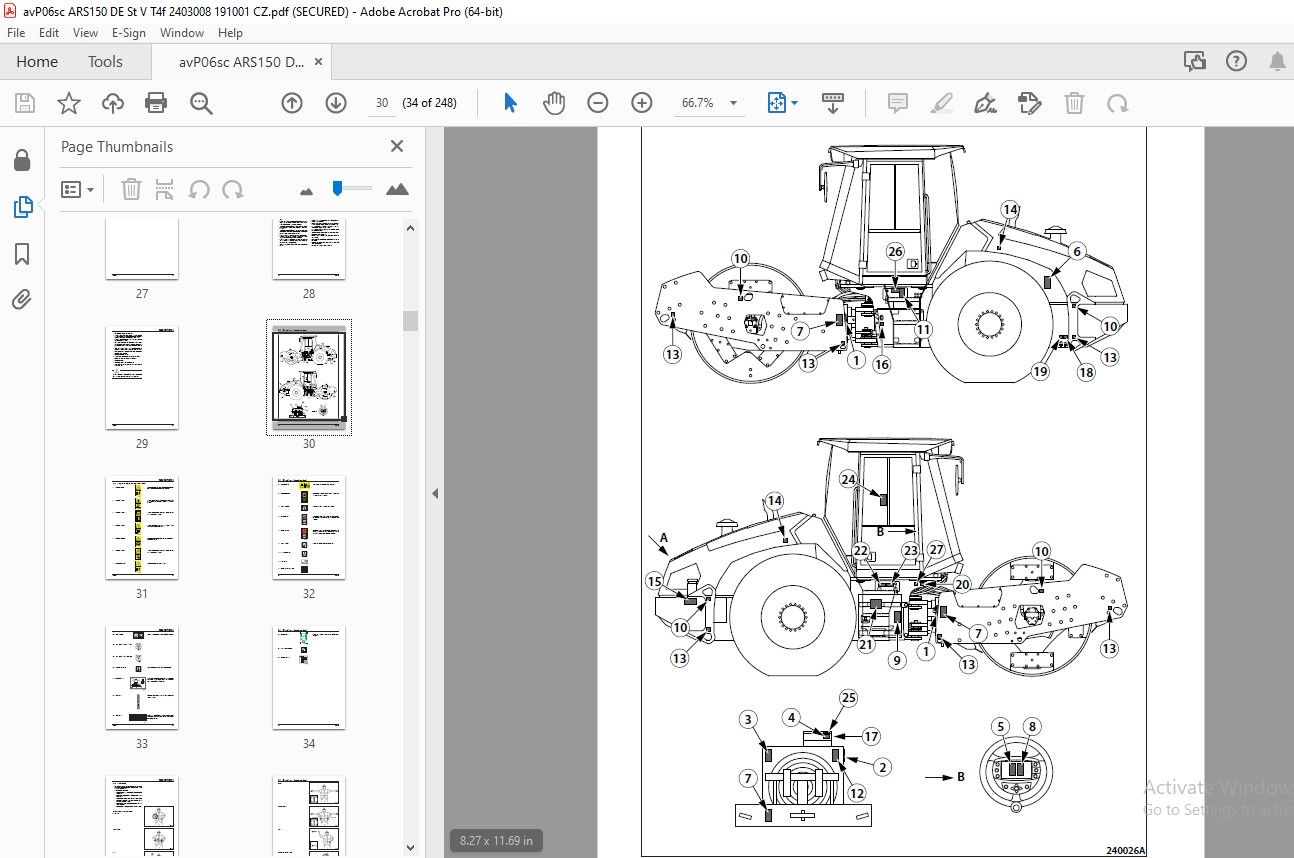Open the find text magnifier tool
Viewport: 1294px width, 858px height.
(x=201, y=103)
